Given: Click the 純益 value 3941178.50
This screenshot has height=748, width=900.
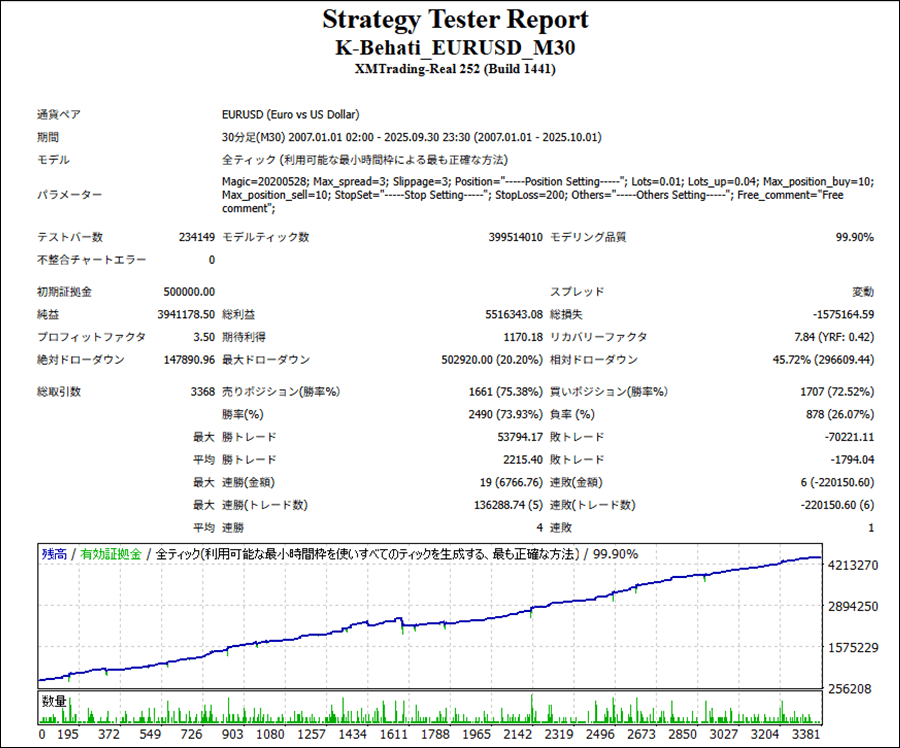Looking at the screenshot, I should click(x=186, y=315).
